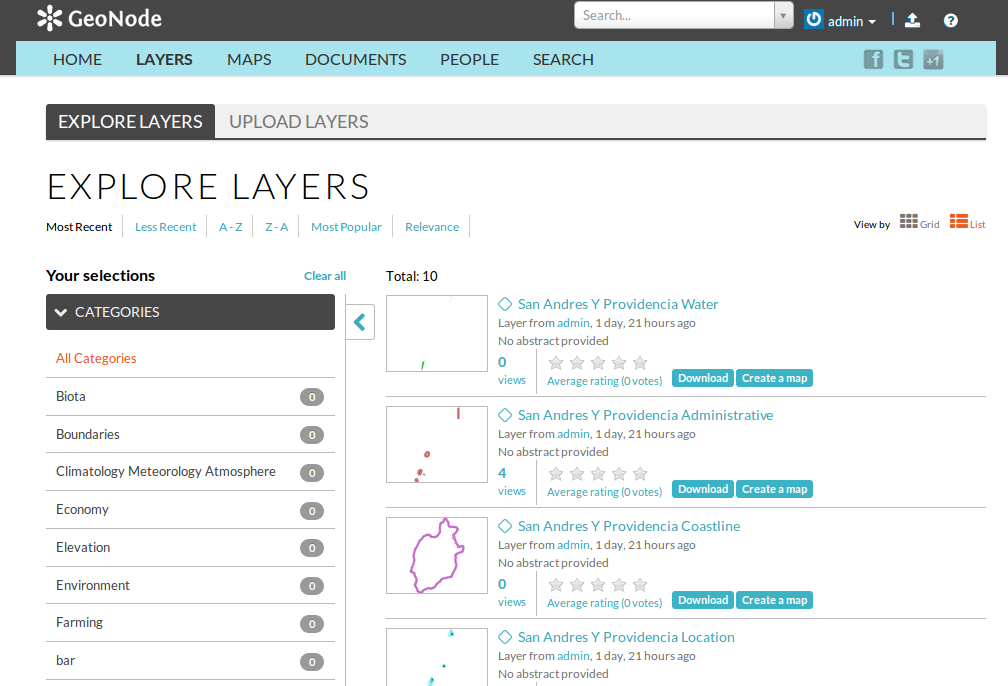Image resolution: width=1008 pixels, height=686 pixels.
Task: Filter by Elevation category
Action: (190, 548)
